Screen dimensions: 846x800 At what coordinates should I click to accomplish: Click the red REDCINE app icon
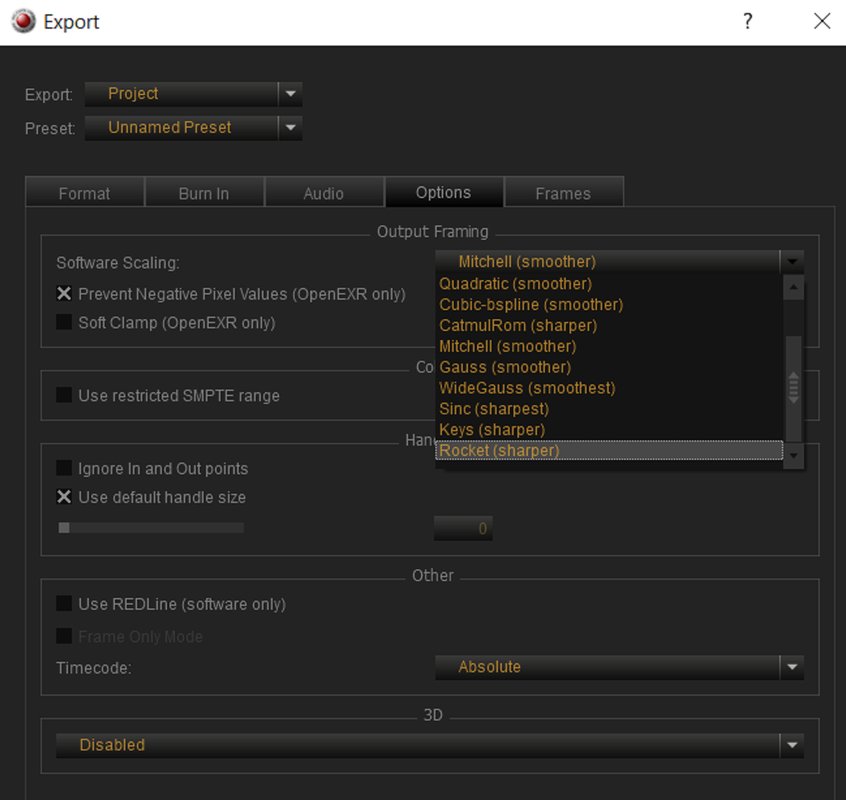click(23, 22)
